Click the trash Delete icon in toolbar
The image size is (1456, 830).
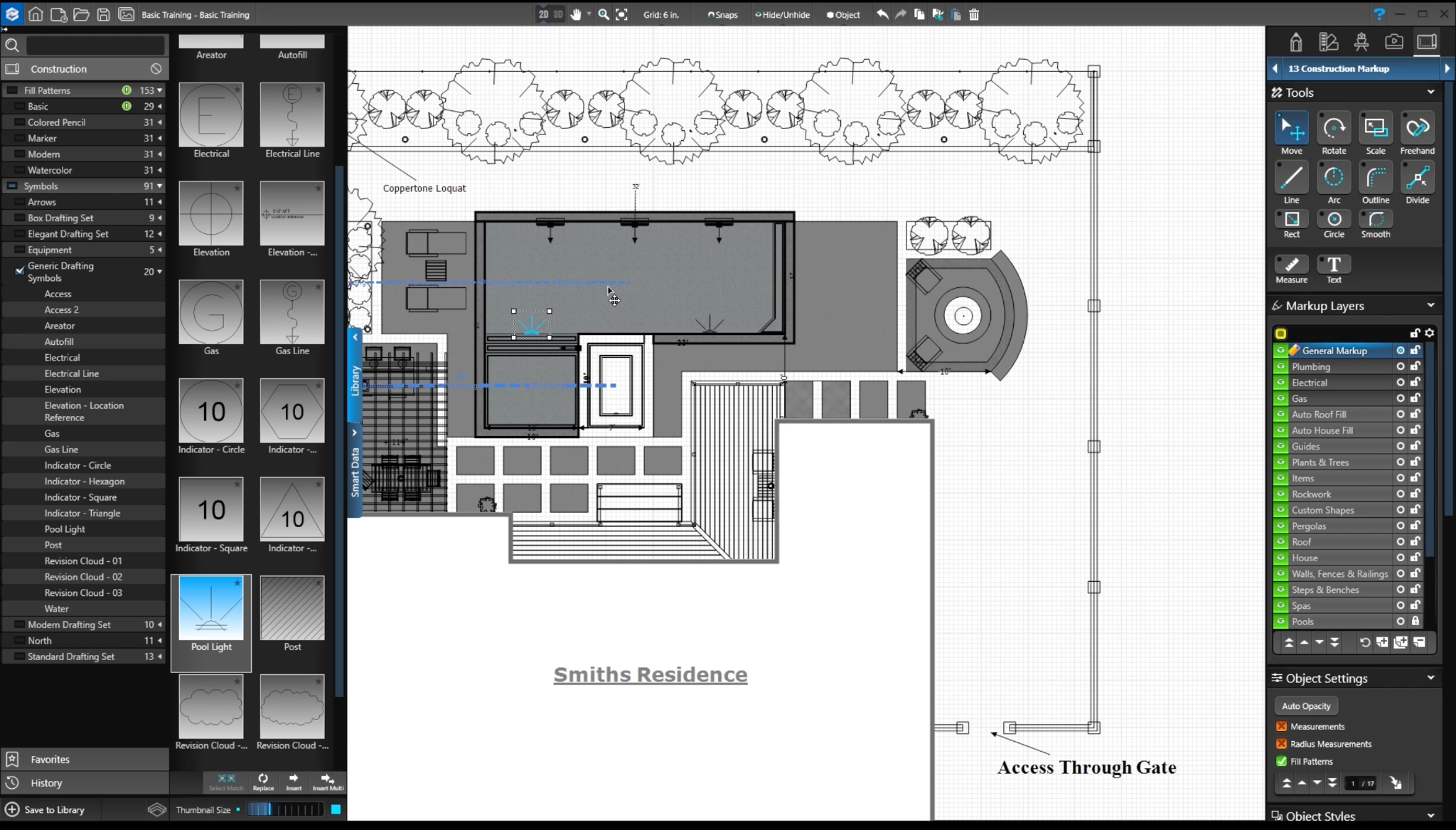tap(974, 14)
